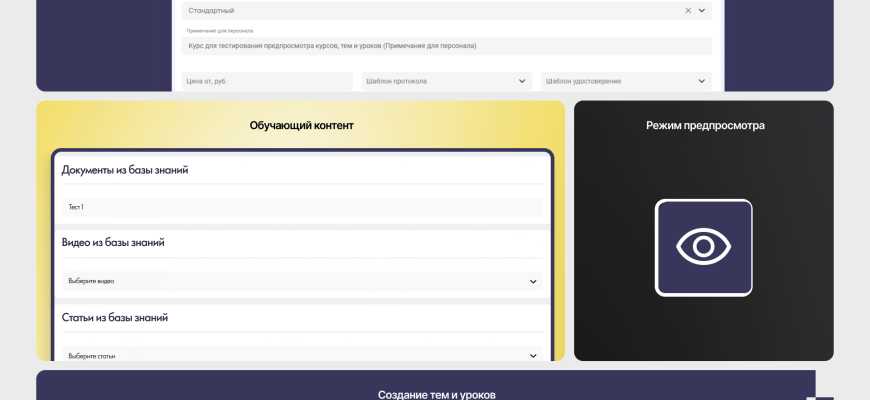Clear the Стандартный selection with the X icon
Viewport: 870px width, 400px height.
tap(687, 10)
